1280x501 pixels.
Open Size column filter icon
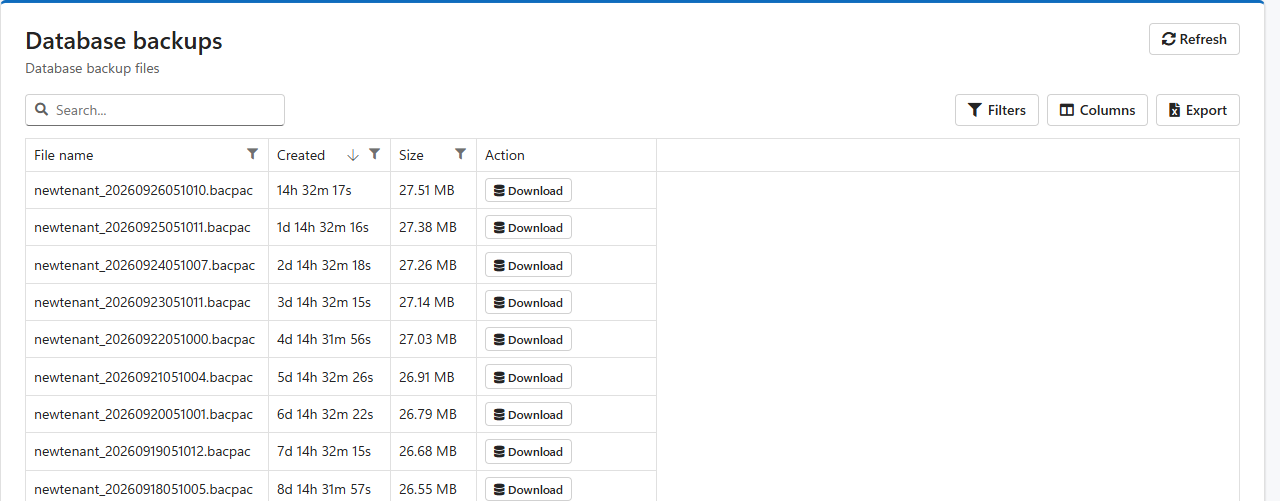coord(461,154)
